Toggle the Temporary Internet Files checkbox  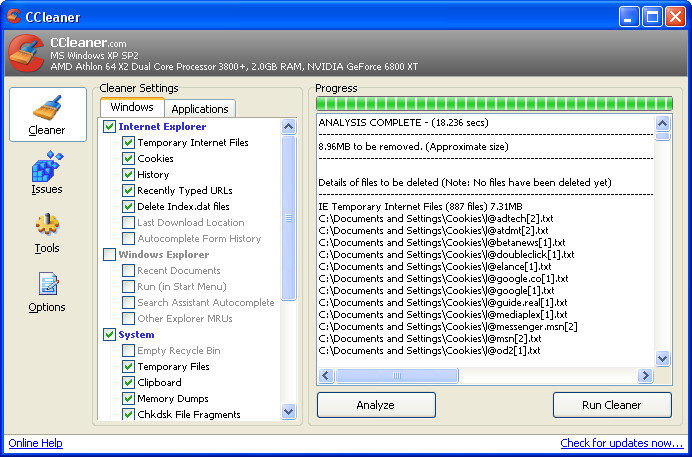click(128, 142)
